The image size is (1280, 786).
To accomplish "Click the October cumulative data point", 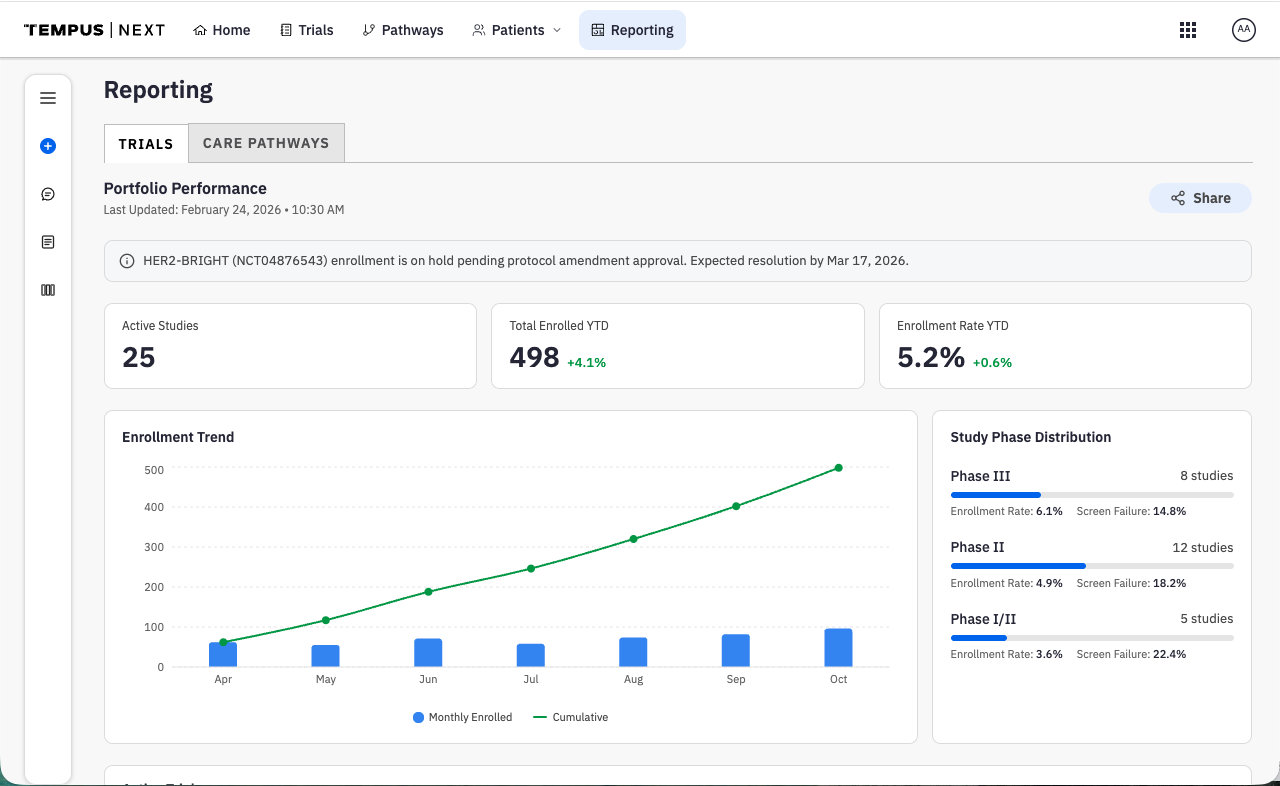I will point(838,468).
